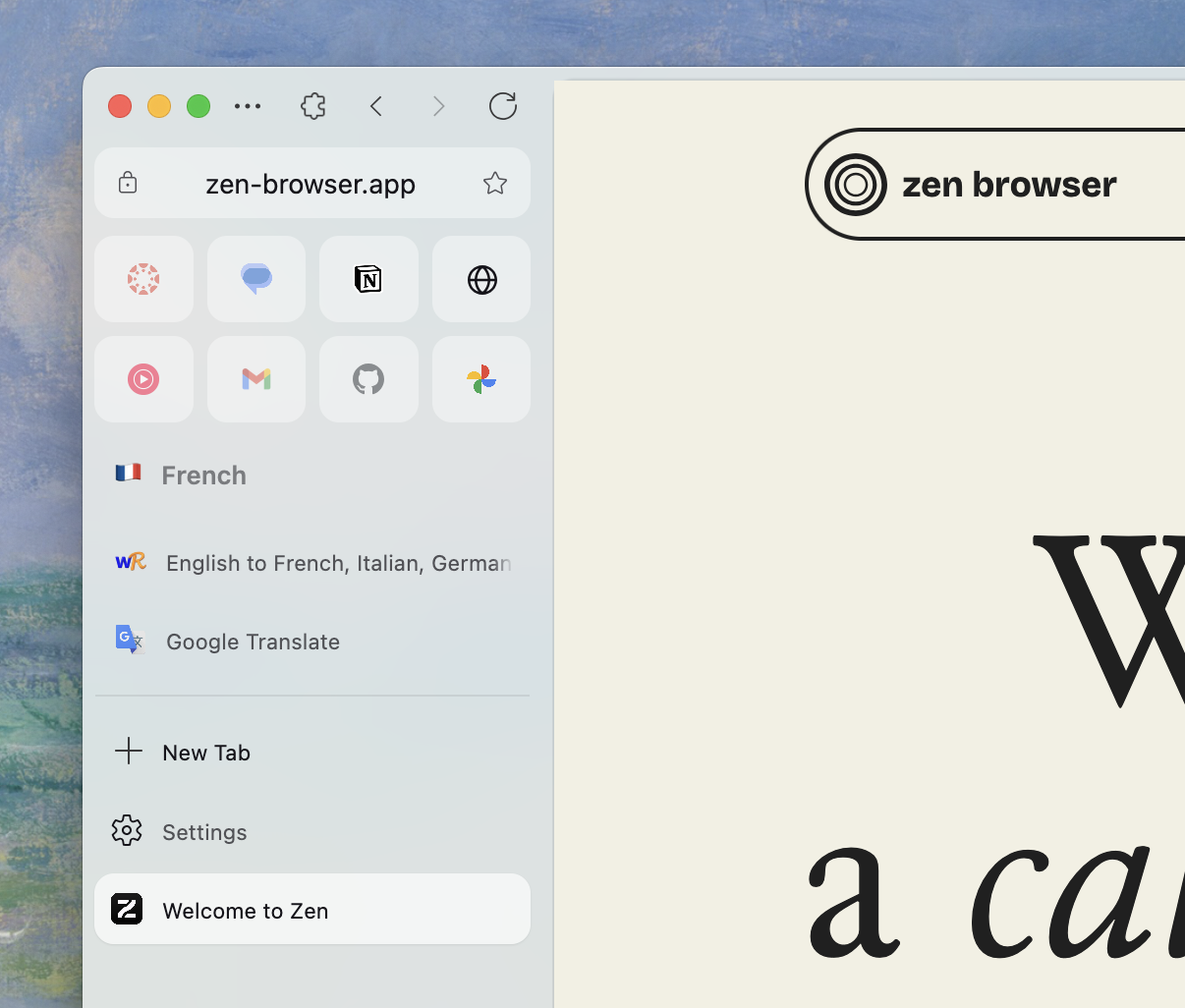Screen dimensions: 1185x1008
Task: Click the site lock icon
Action: (128, 183)
